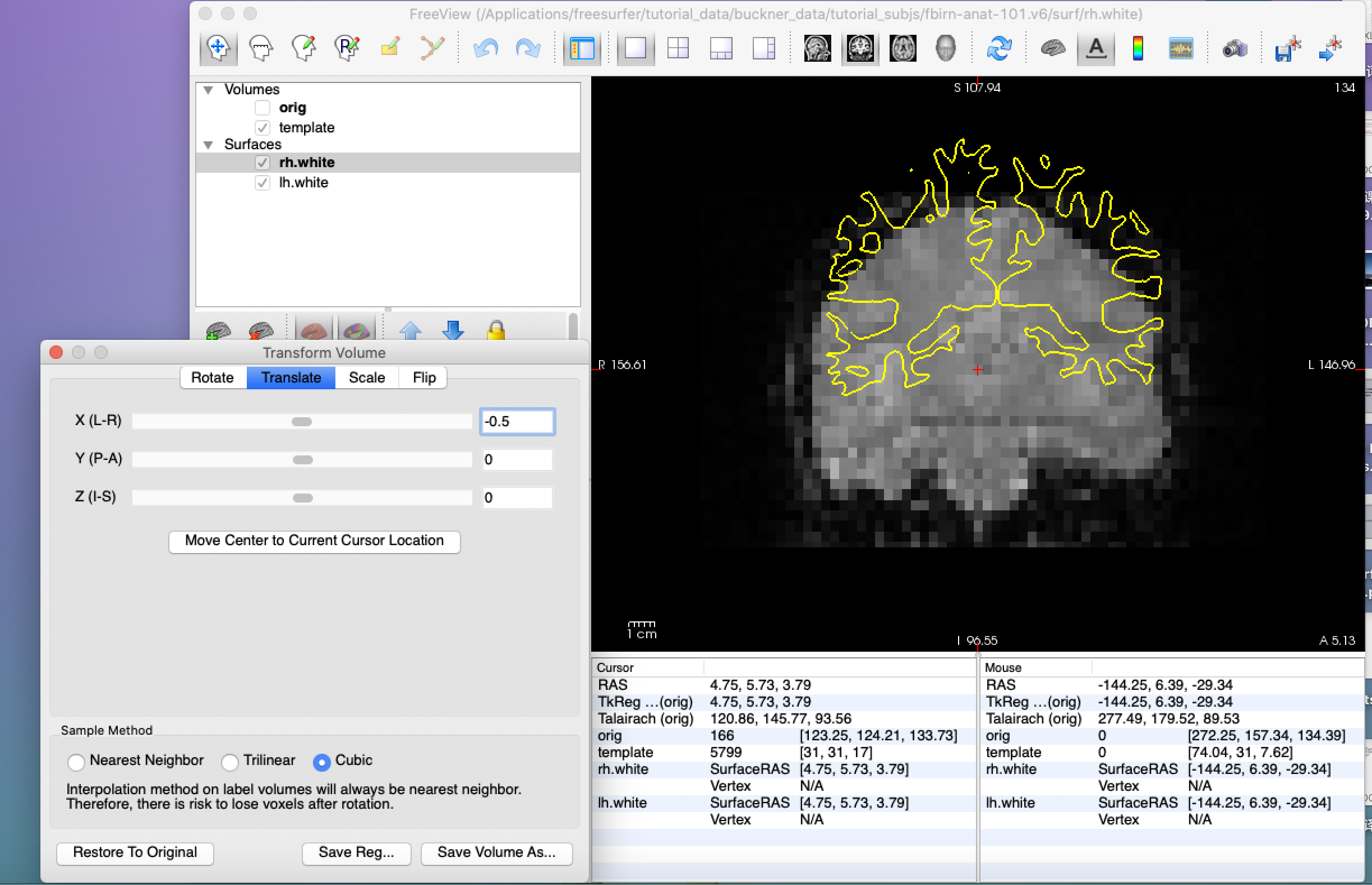Switch to the Scale tab

coord(367,377)
